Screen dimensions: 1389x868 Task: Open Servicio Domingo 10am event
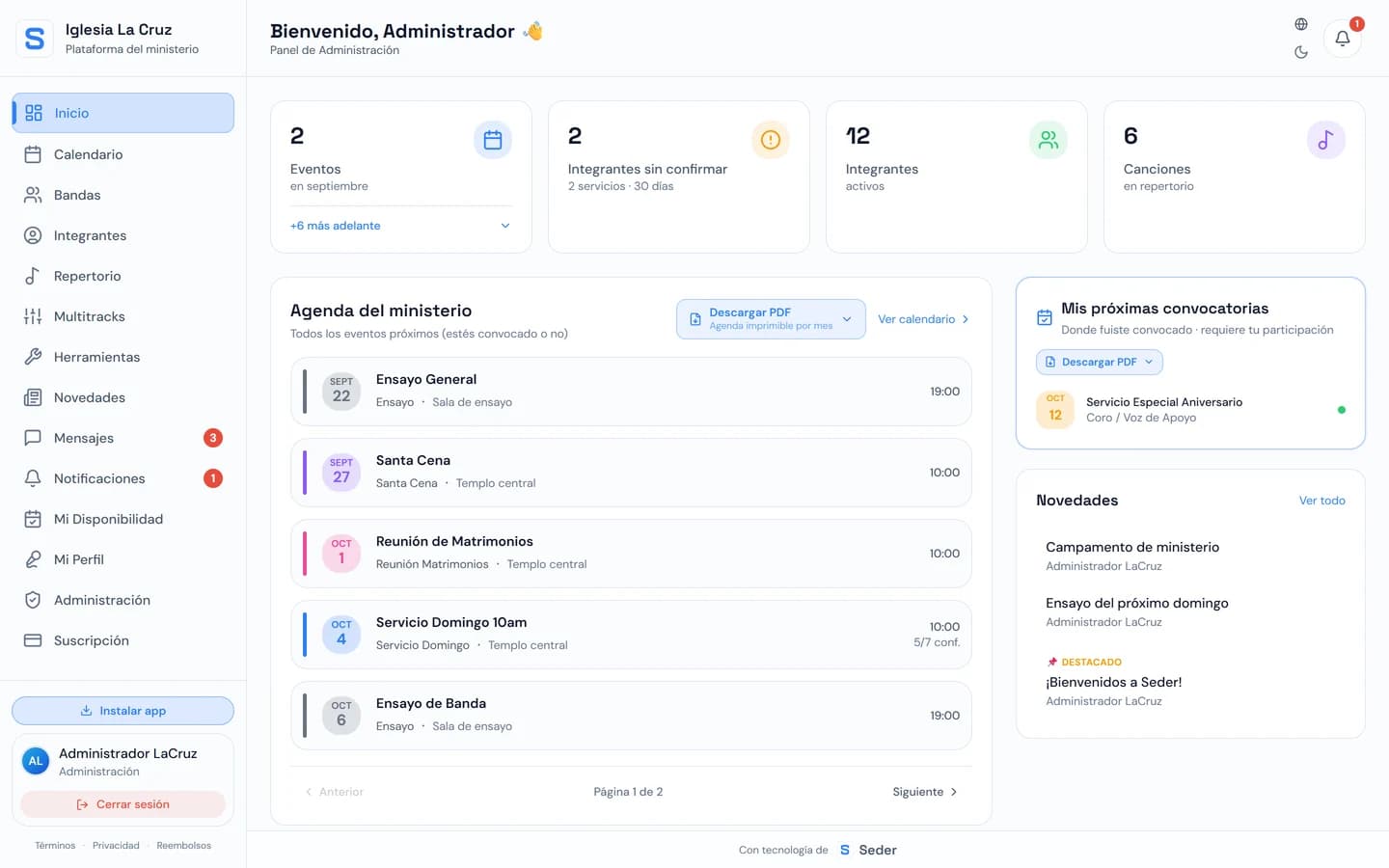pos(631,635)
